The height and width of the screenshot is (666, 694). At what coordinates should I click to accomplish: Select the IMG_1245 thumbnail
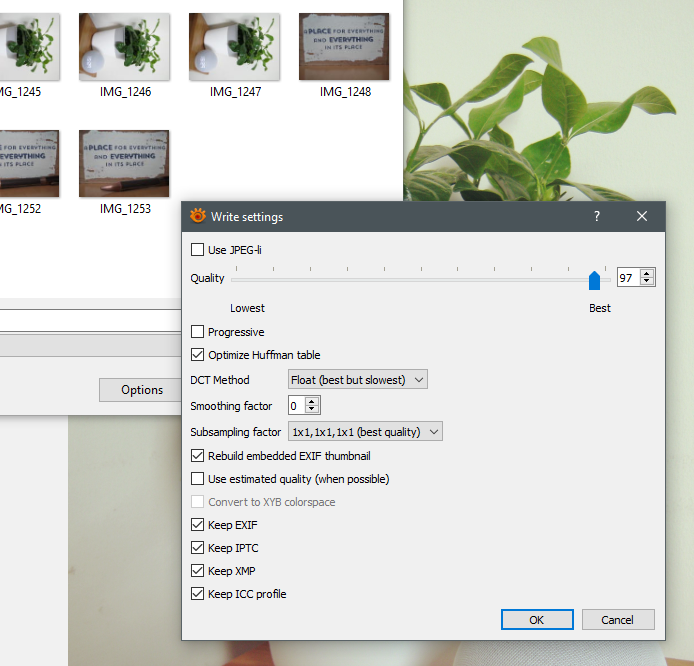29,46
